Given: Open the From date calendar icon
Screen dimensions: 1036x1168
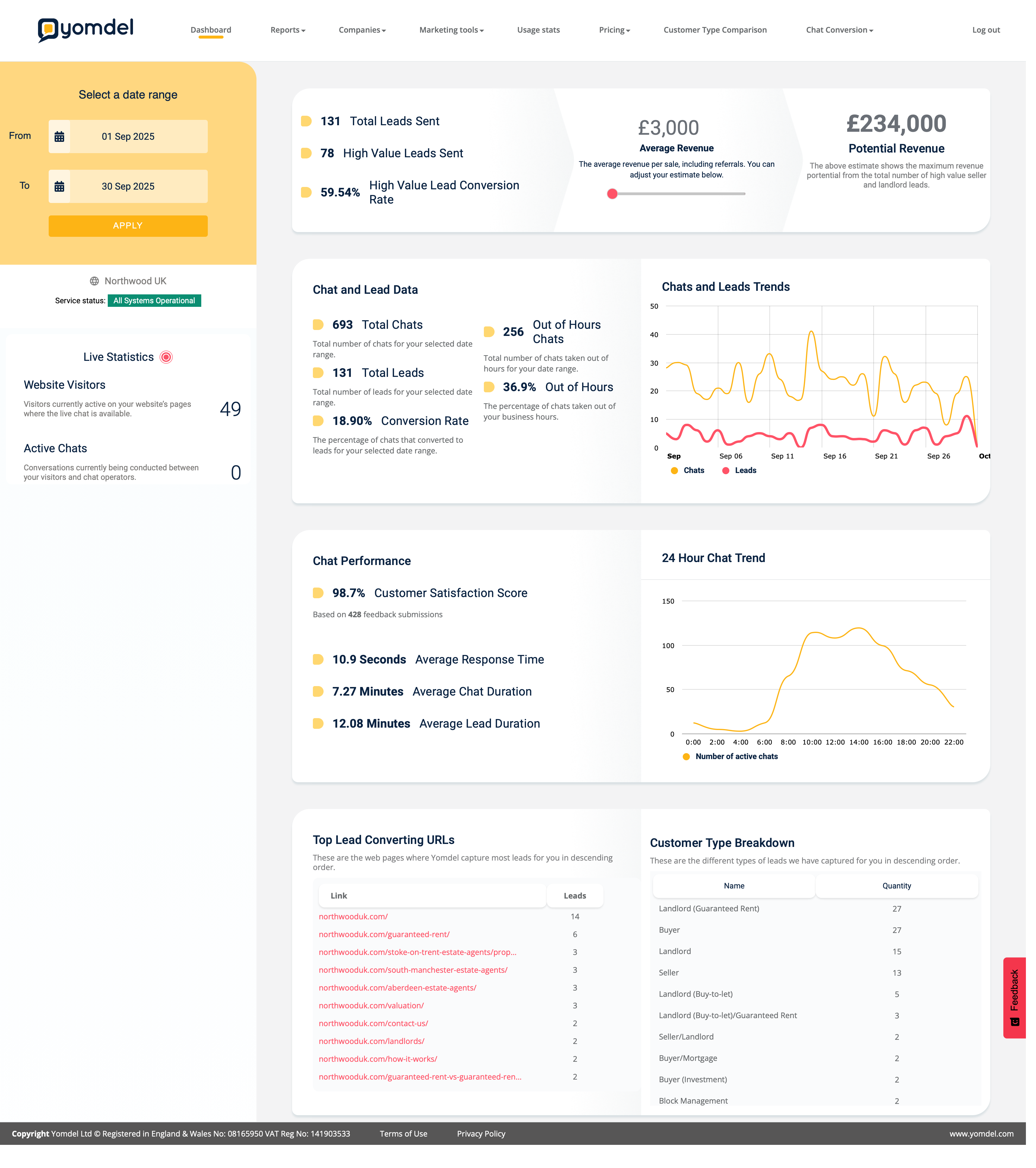Looking at the screenshot, I should (59, 137).
